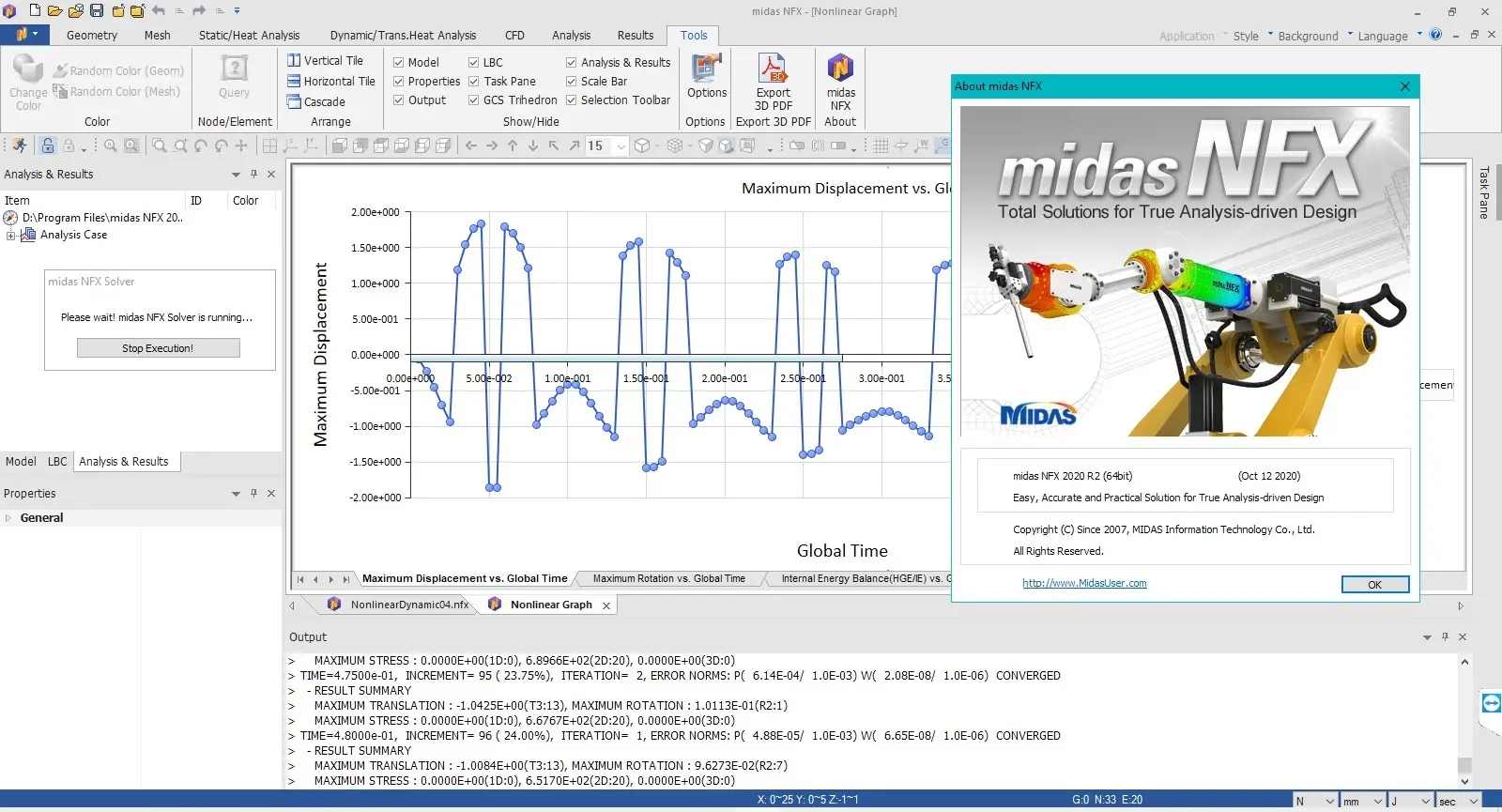Image resolution: width=1502 pixels, height=812 pixels.
Task: Open the Mesh ribbon tab
Action: pyautogui.click(x=158, y=36)
